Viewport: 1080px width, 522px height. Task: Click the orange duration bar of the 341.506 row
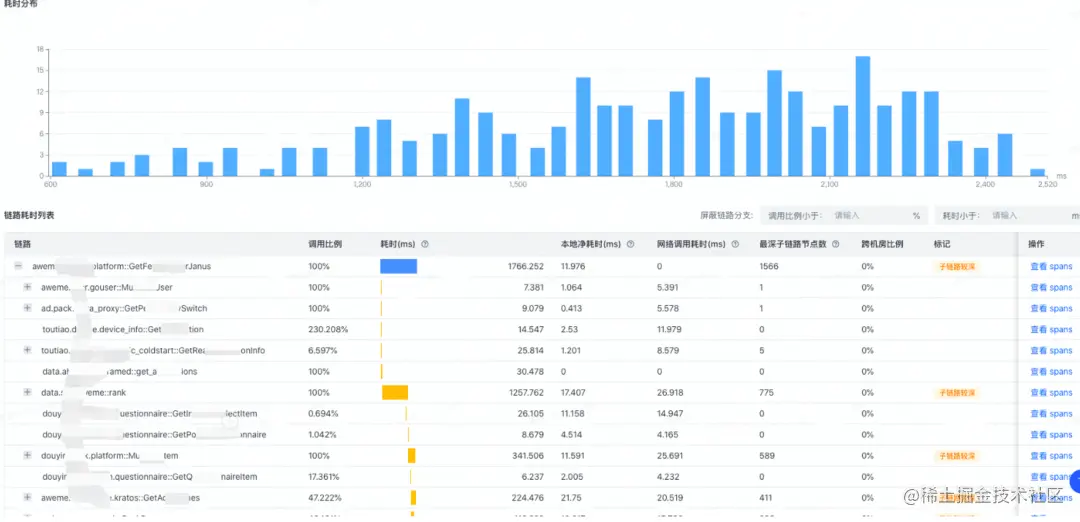point(411,455)
